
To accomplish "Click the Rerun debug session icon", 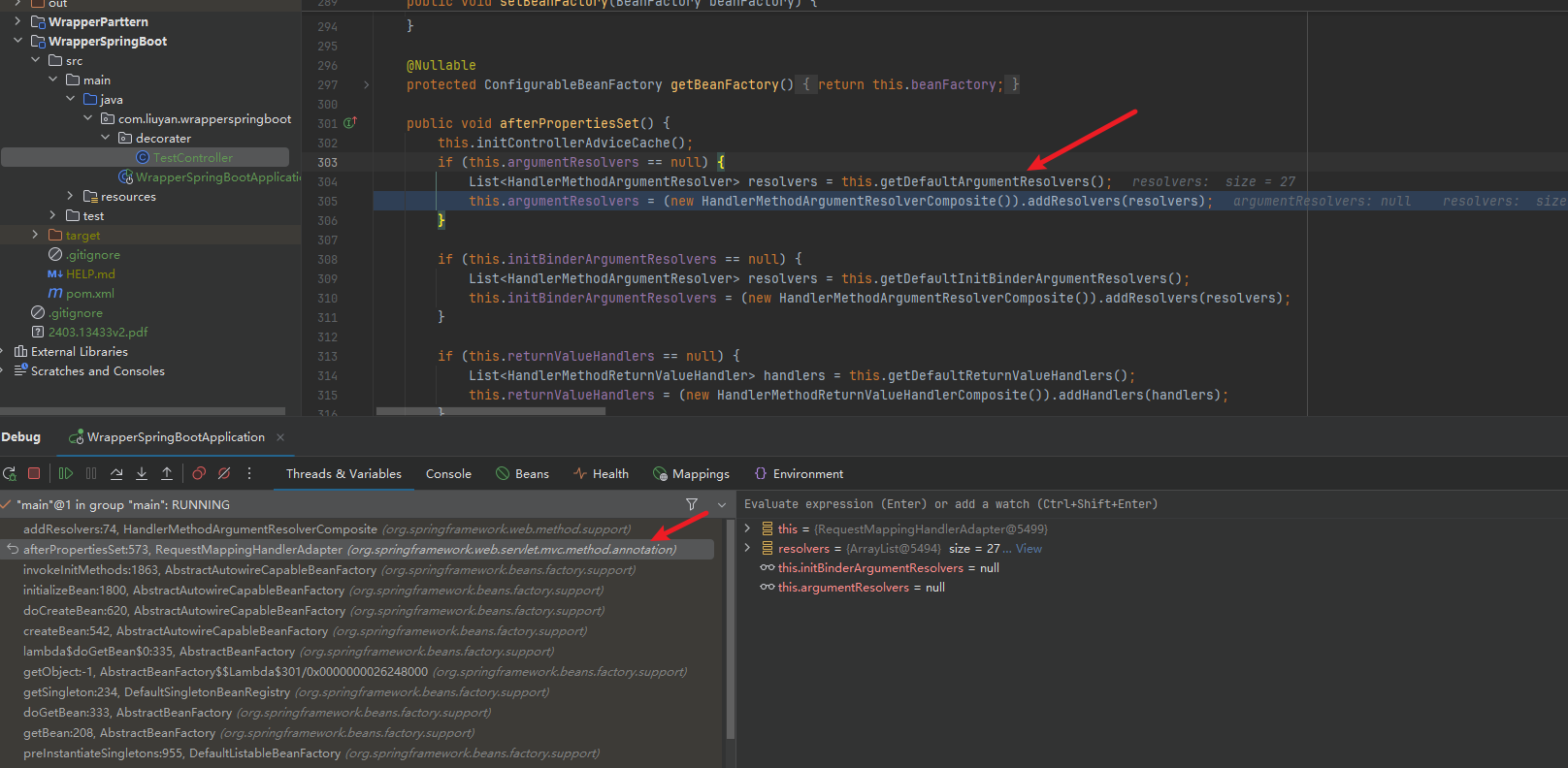I will pos(10,474).
